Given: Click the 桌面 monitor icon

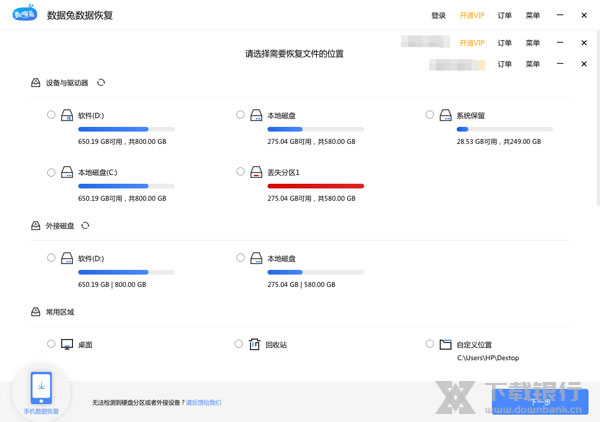Looking at the screenshot, I should 67,344.
